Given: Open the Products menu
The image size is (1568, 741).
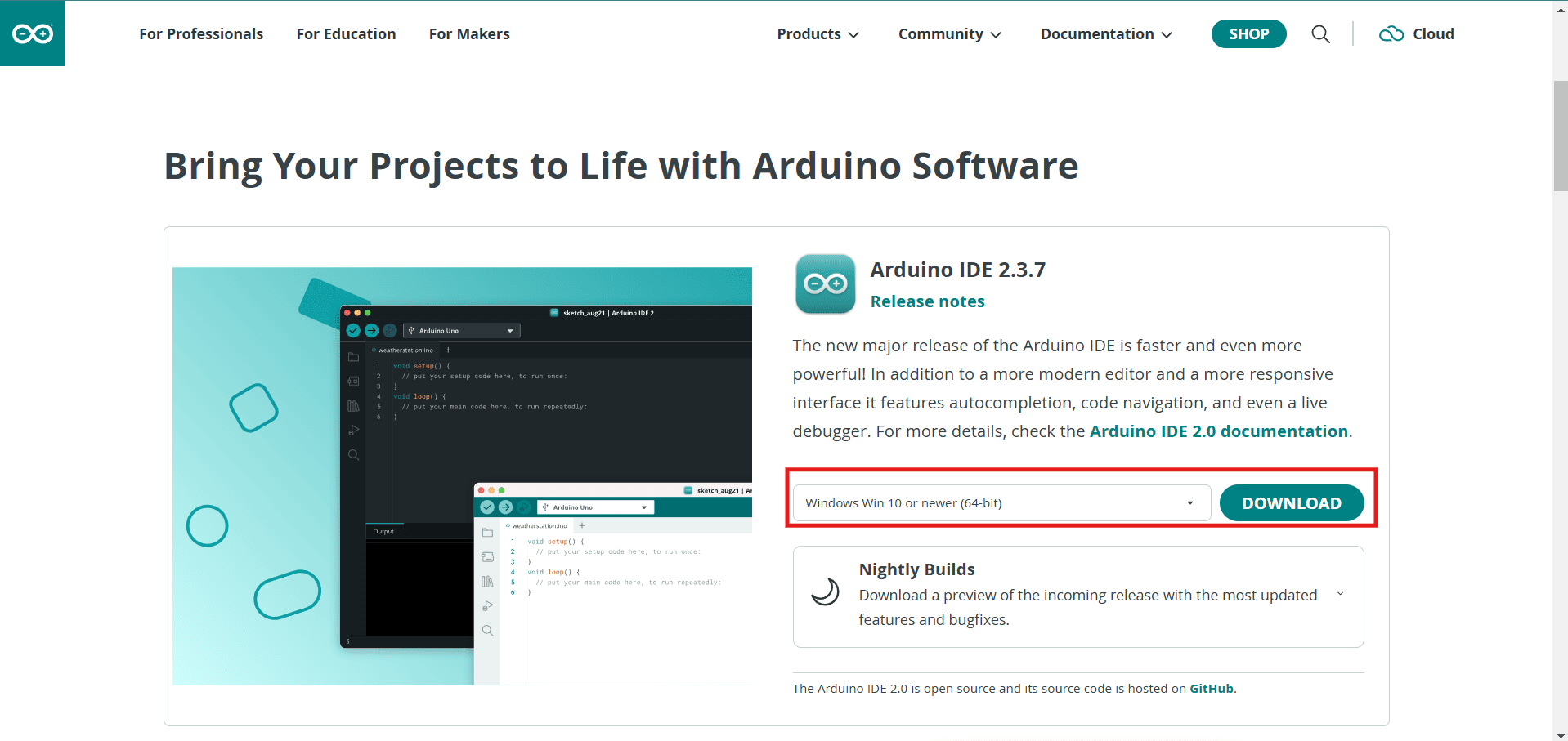Looking at the screenshot, I should [818, 34].
